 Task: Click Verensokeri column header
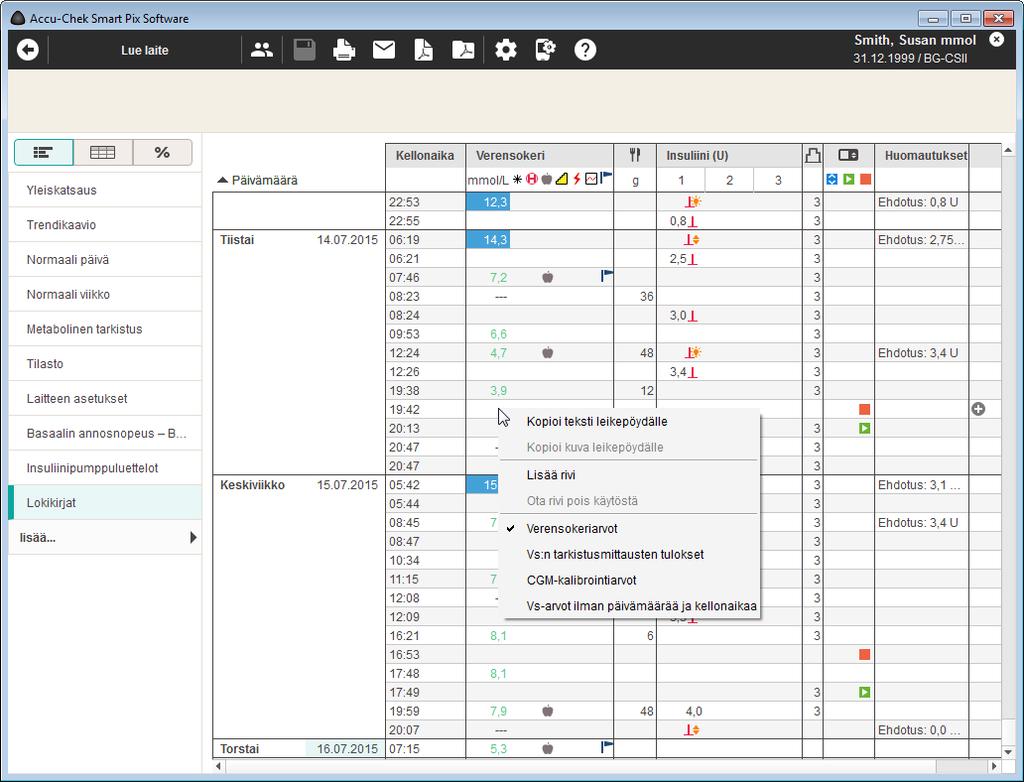[x=539, y=155]
